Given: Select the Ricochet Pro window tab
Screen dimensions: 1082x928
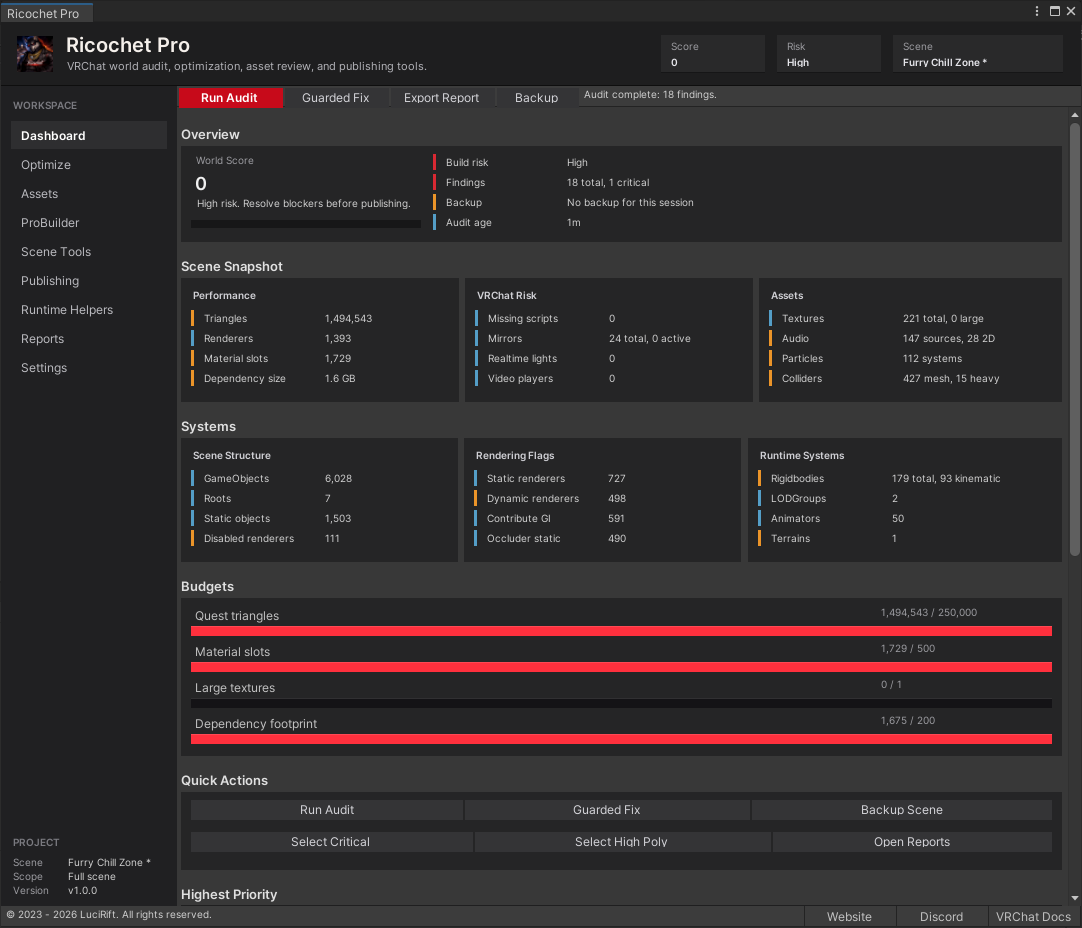Looking at the screenshot, I should [46, 13].
